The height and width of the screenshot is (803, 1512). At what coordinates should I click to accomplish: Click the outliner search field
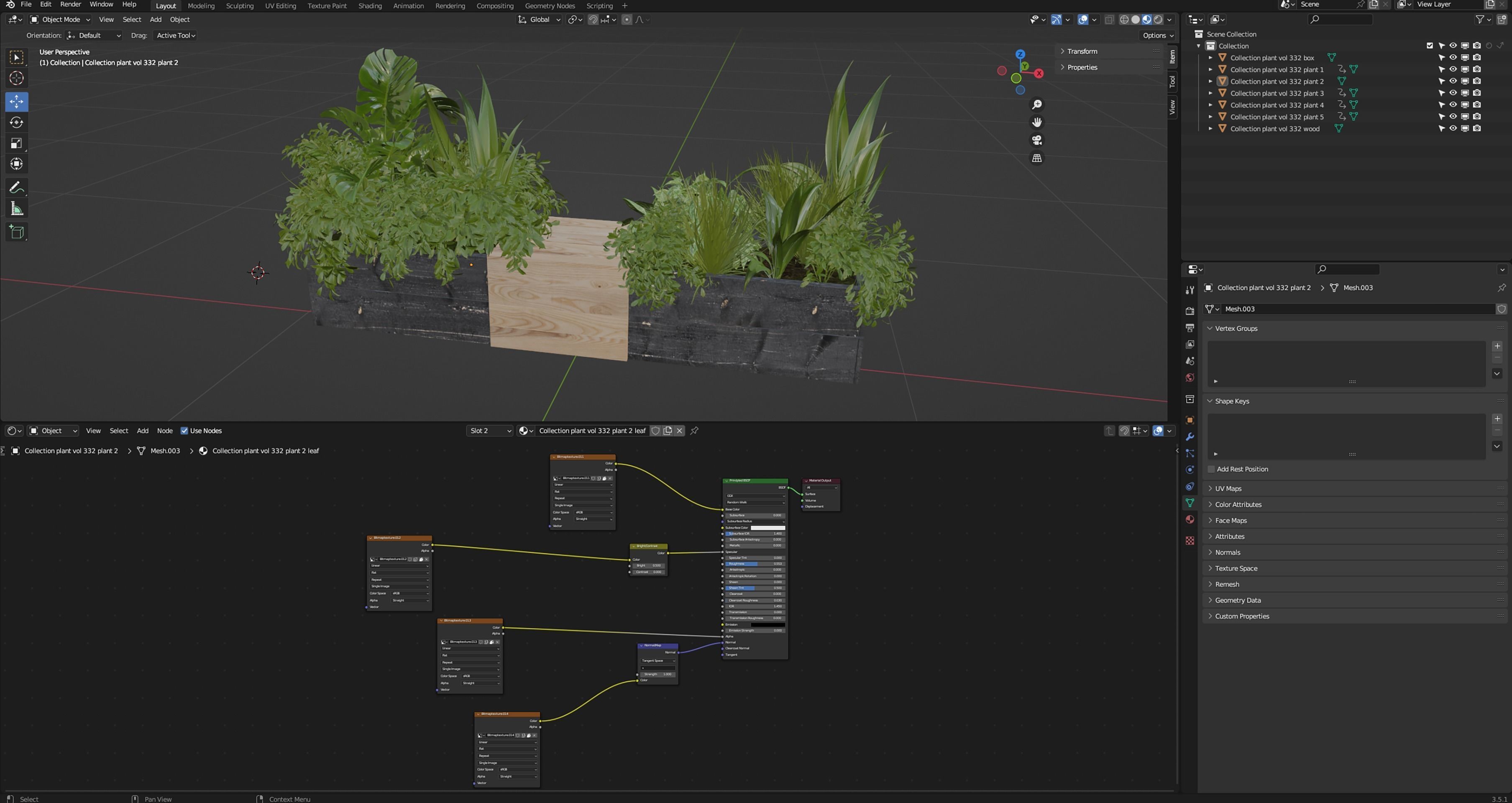(1340, 19)
